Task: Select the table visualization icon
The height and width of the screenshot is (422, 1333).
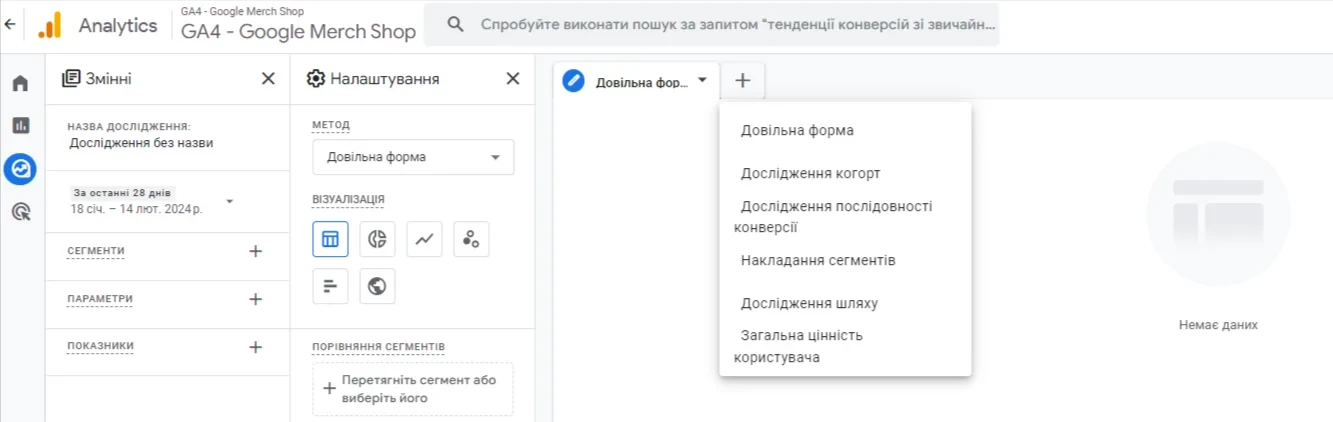Action: [x=330, y=239]
